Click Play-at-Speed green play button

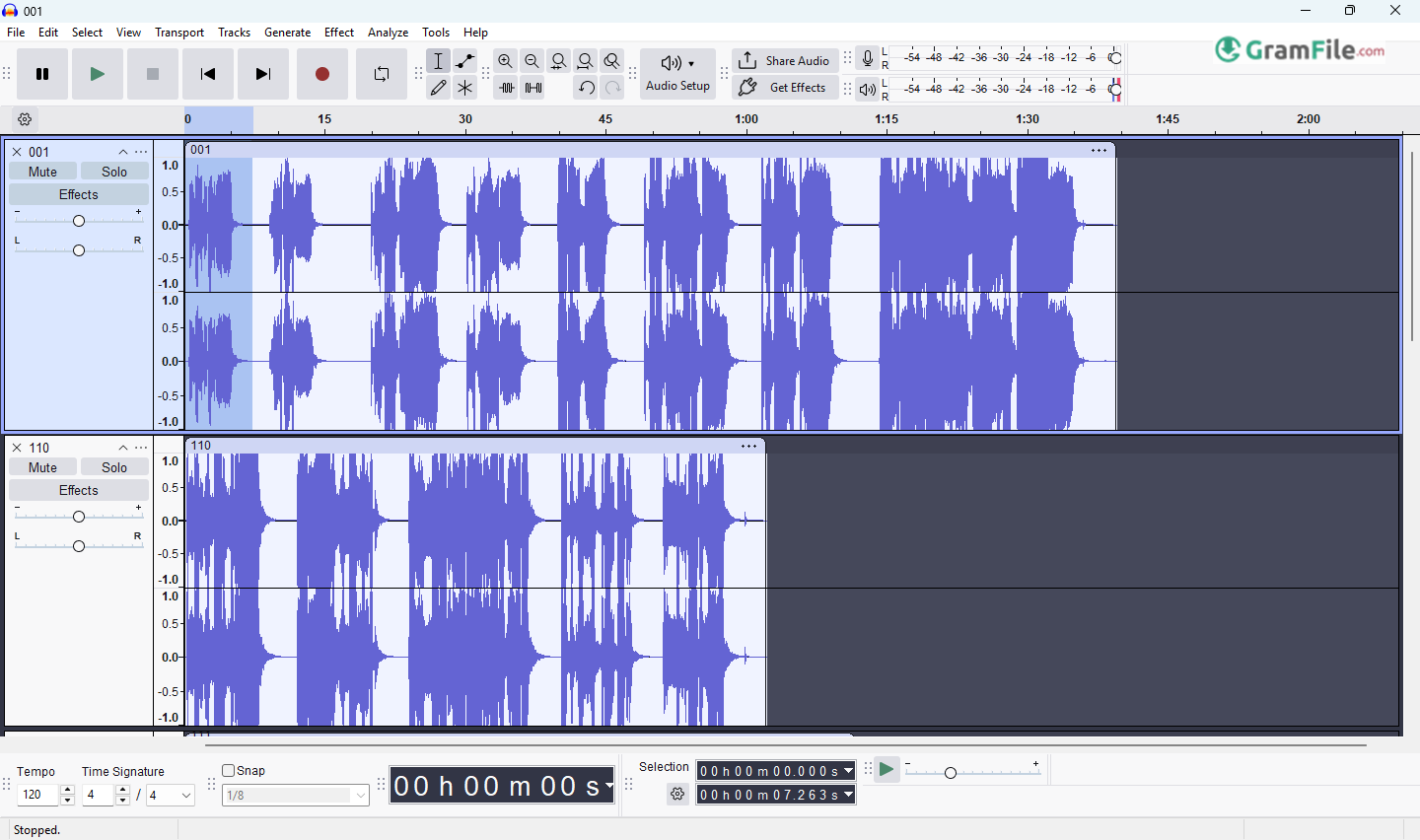pyautogui.click(x=887, y=770)
